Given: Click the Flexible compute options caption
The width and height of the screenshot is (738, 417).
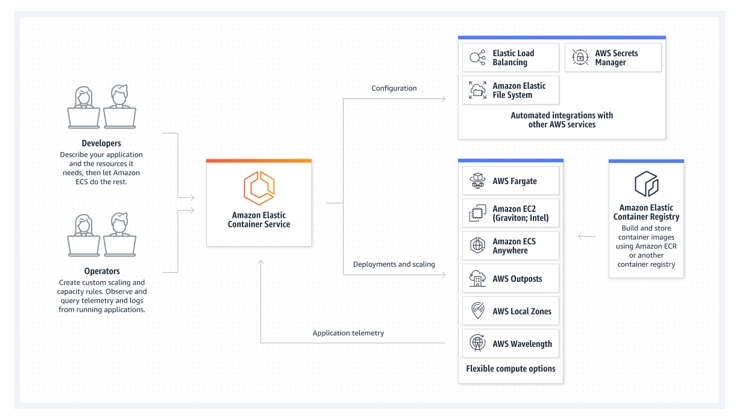Looking at the screenshot, I should (x=511, y=369).
